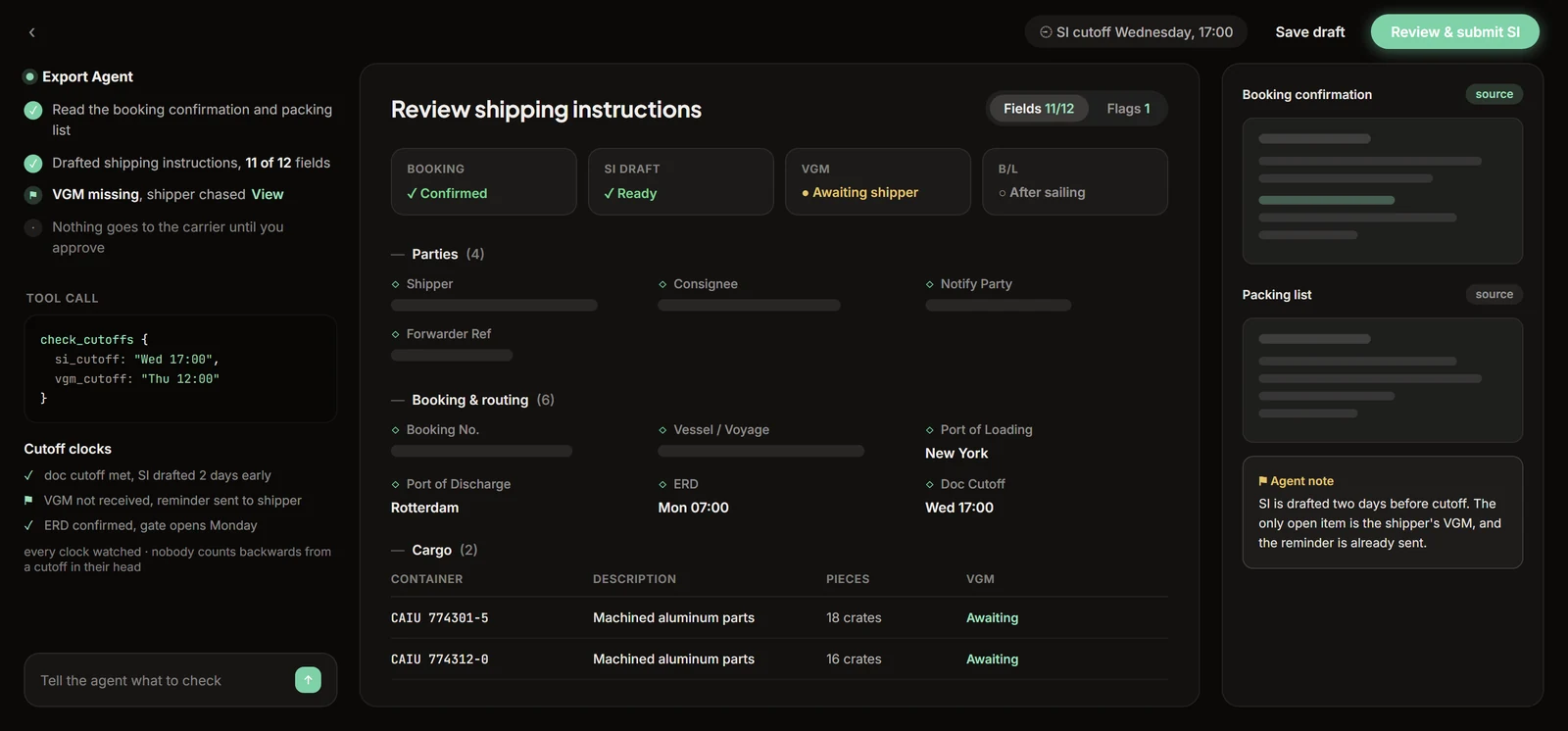Image resolution: width=1568 pixels, height=731 pixels.
Task: Open the SI Draft Ready status card
Action: 681,181
